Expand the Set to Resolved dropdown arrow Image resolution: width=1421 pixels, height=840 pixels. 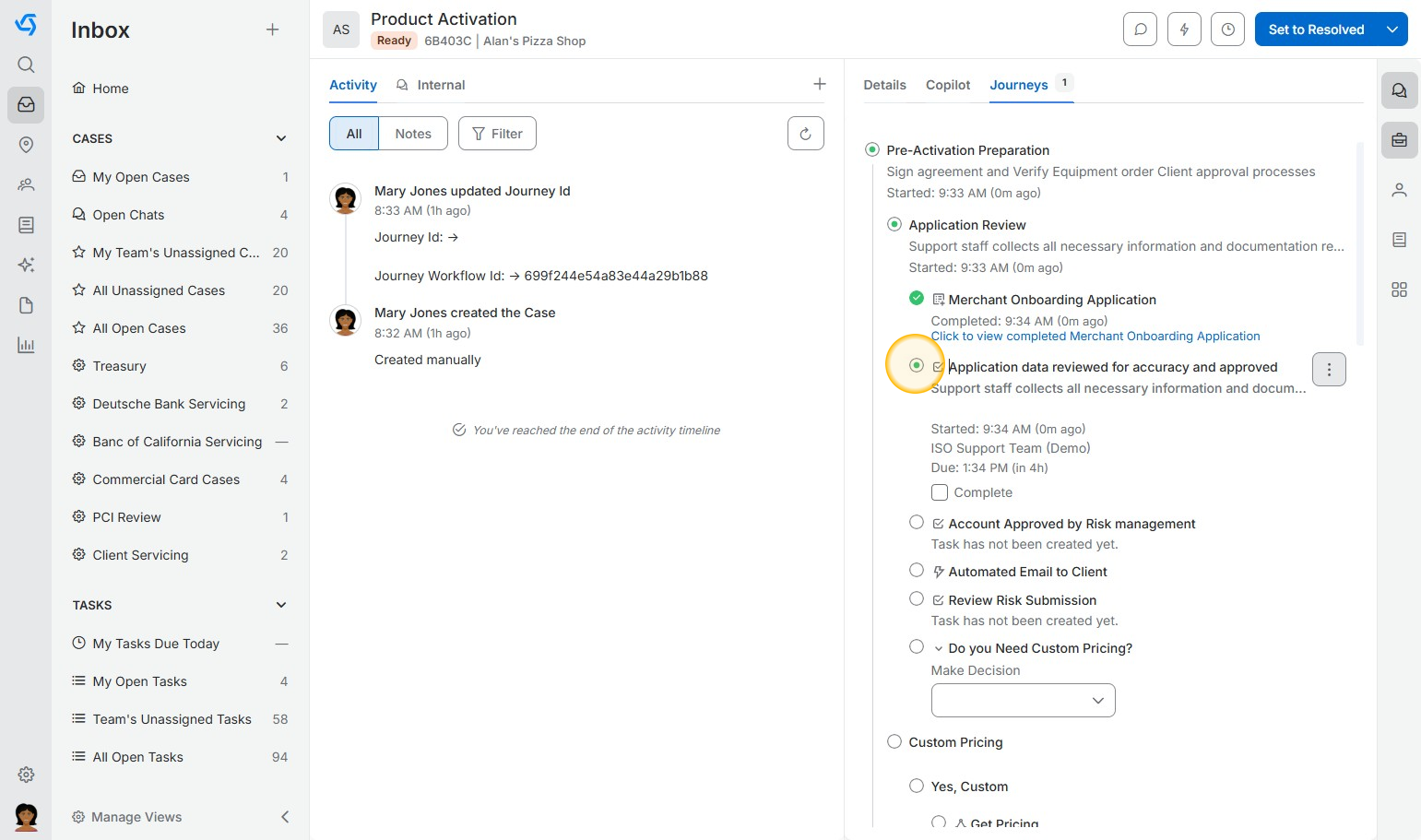click(x=1392, y=30)
